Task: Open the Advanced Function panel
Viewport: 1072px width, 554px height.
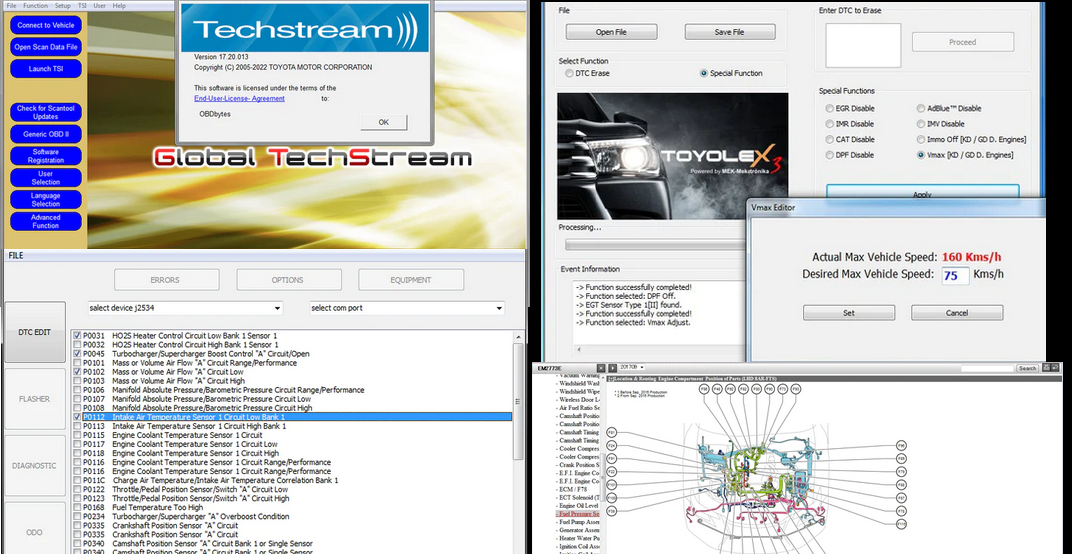Action: tap(45, 221)
